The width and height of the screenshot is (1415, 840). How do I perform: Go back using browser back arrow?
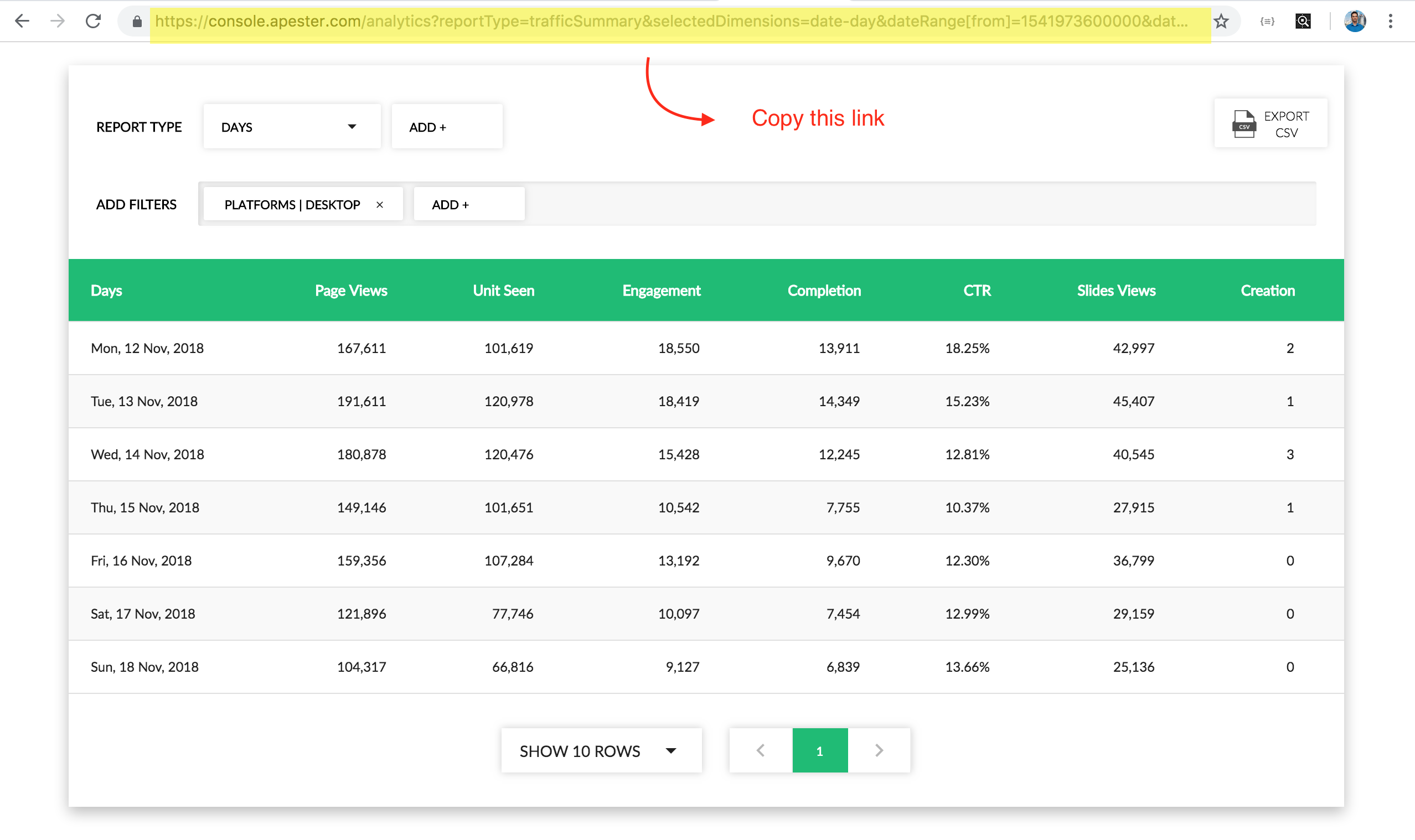(x=22, y=22)
